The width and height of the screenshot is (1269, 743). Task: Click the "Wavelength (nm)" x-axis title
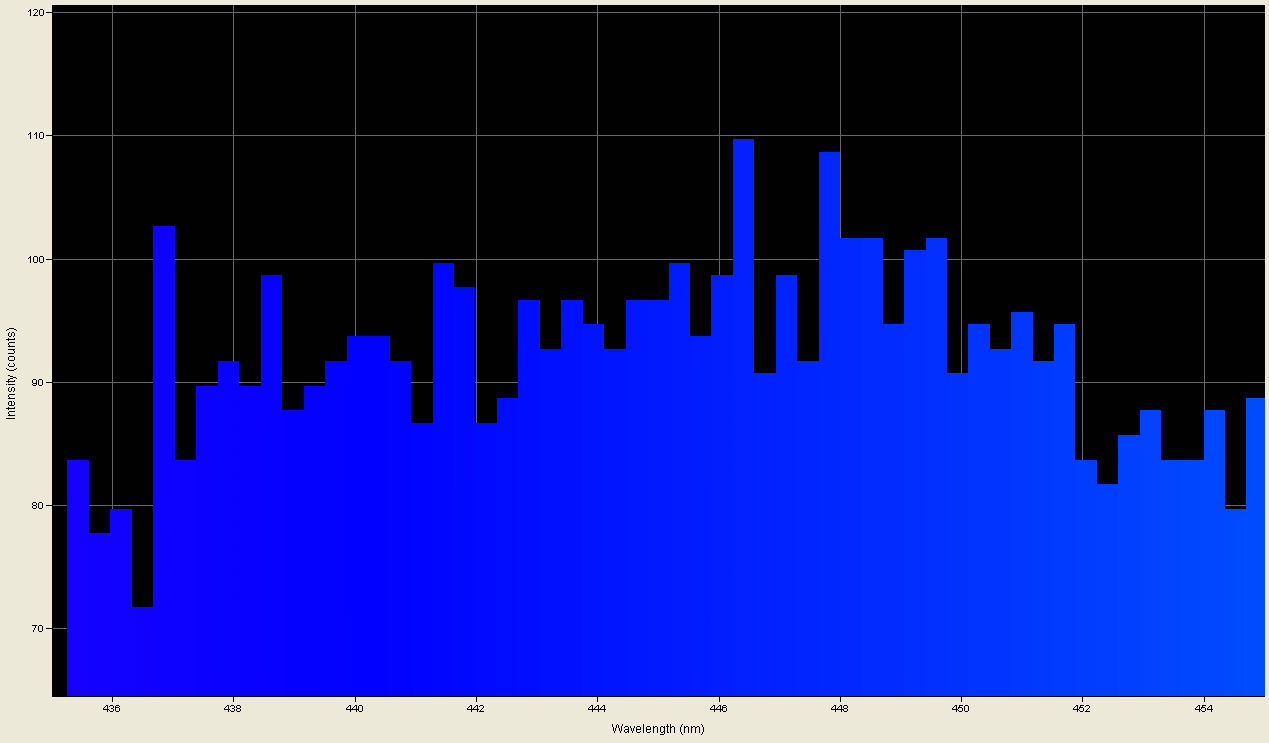point(658,729)
